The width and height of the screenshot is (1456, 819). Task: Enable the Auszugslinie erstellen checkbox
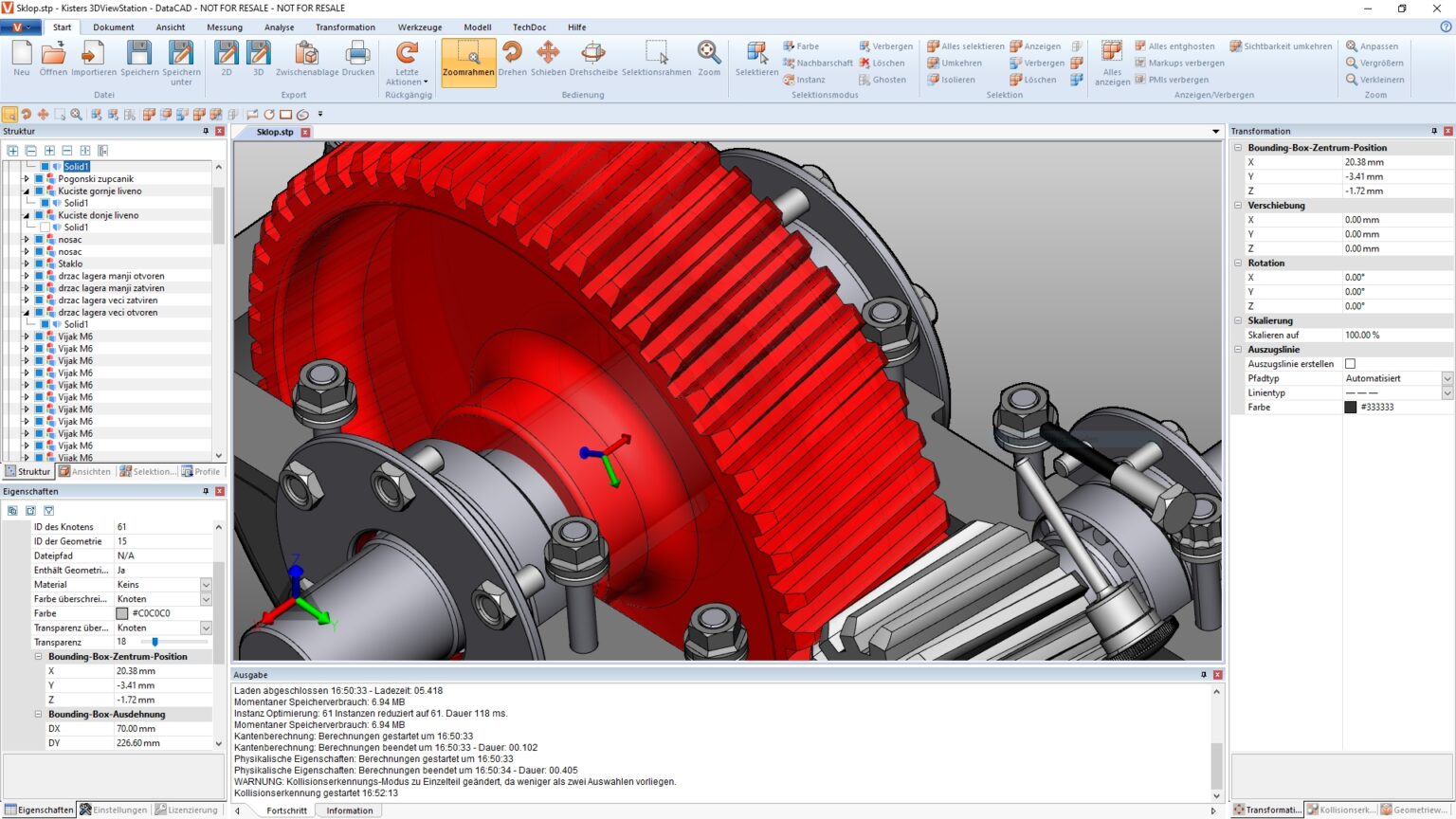pyautogui.click(x=1350, y=363)
